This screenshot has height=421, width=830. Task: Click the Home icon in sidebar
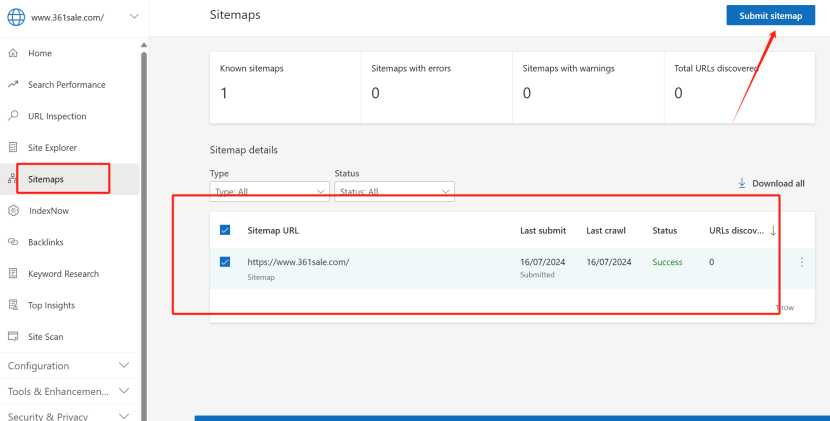pyautogui.click(x=13, y=53)
